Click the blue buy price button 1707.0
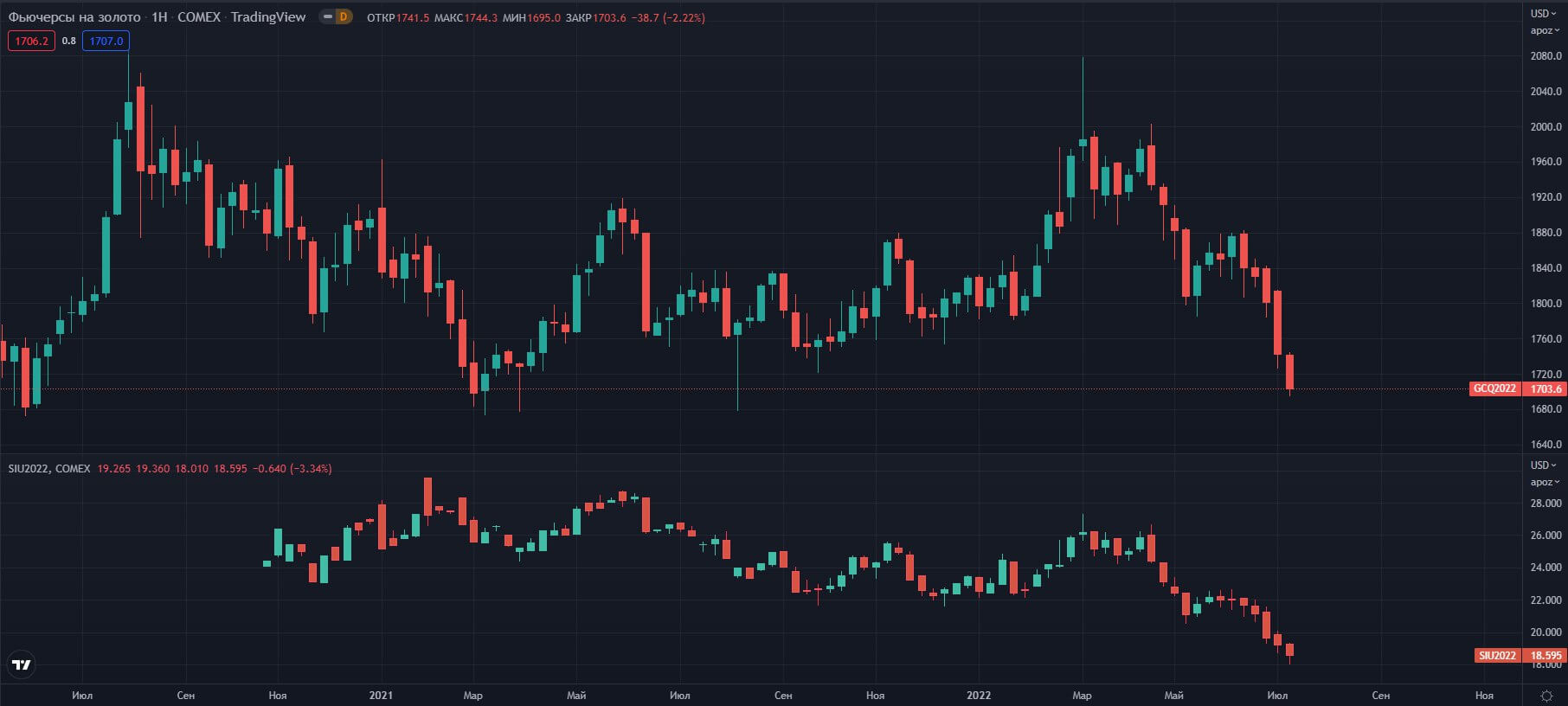 106,41
